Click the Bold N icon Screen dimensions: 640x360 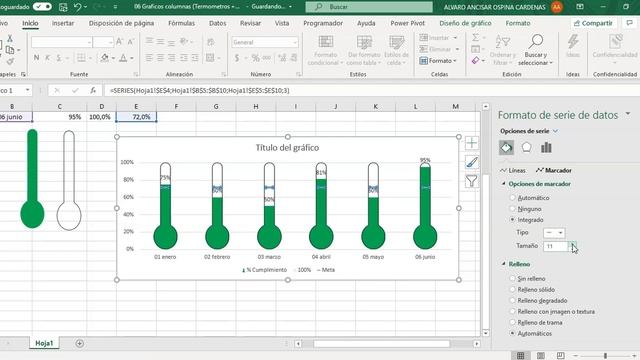pos(36,58)
